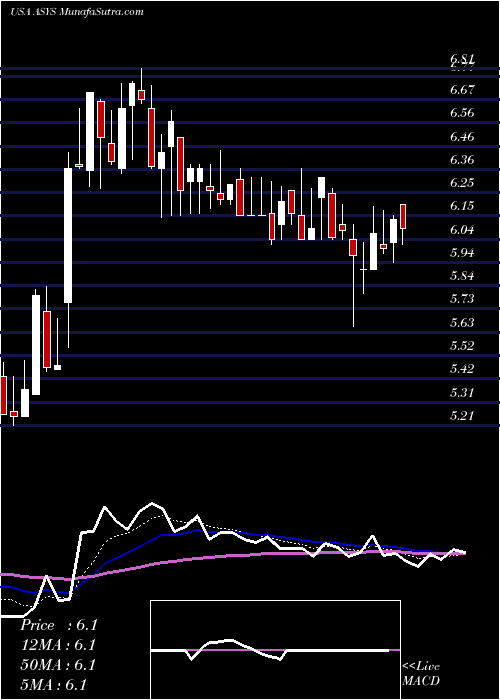Select the 6.56 price level label
This screenshot has height=700, width=500.
[x=462, y=113]
